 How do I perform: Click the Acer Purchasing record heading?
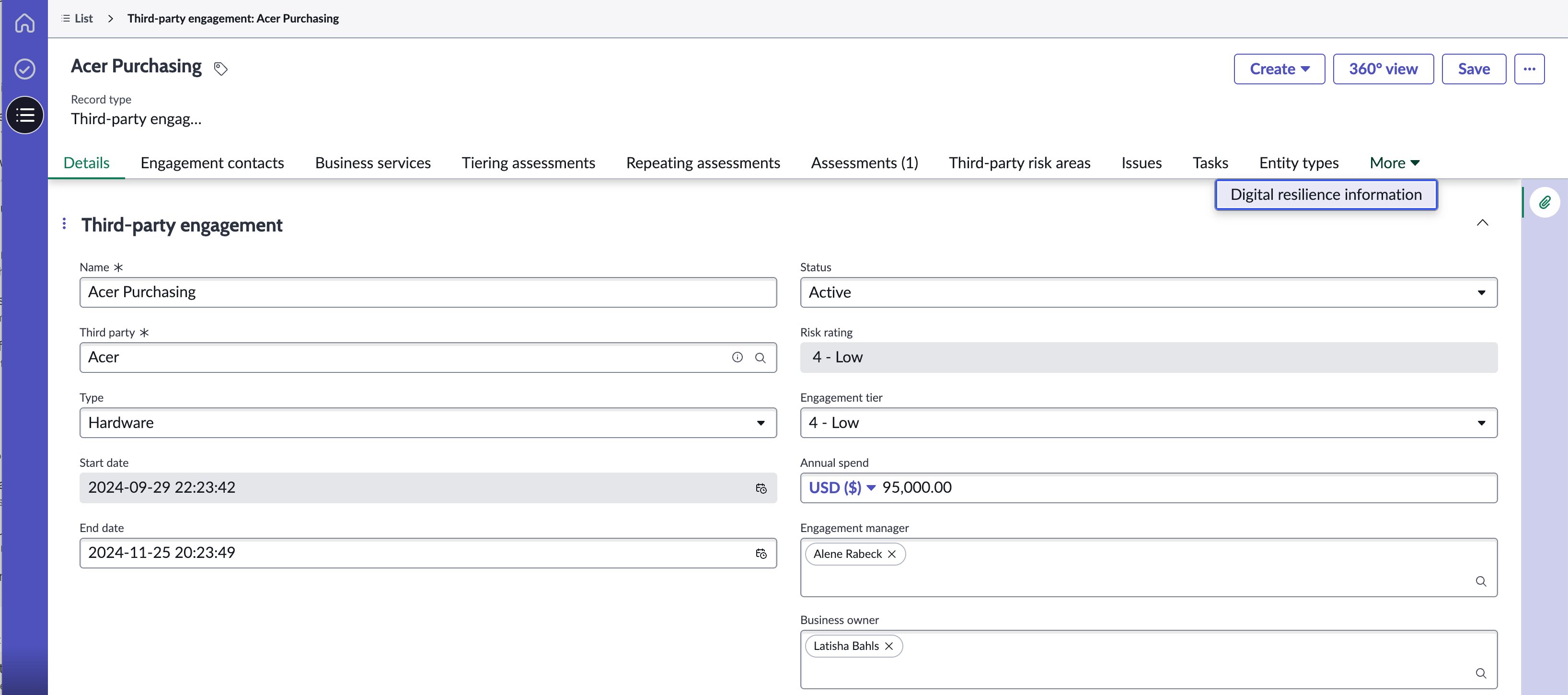pos(136,66)
